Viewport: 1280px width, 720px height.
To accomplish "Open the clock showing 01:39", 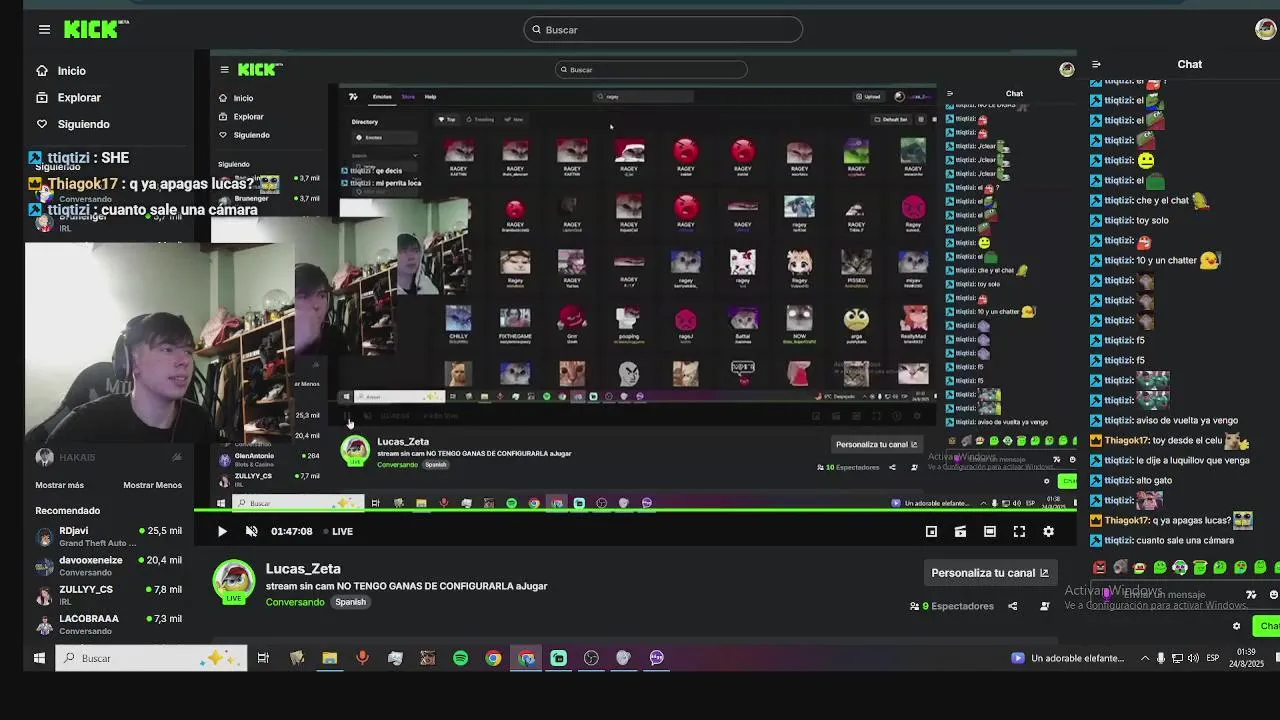I will [1245, 658].
